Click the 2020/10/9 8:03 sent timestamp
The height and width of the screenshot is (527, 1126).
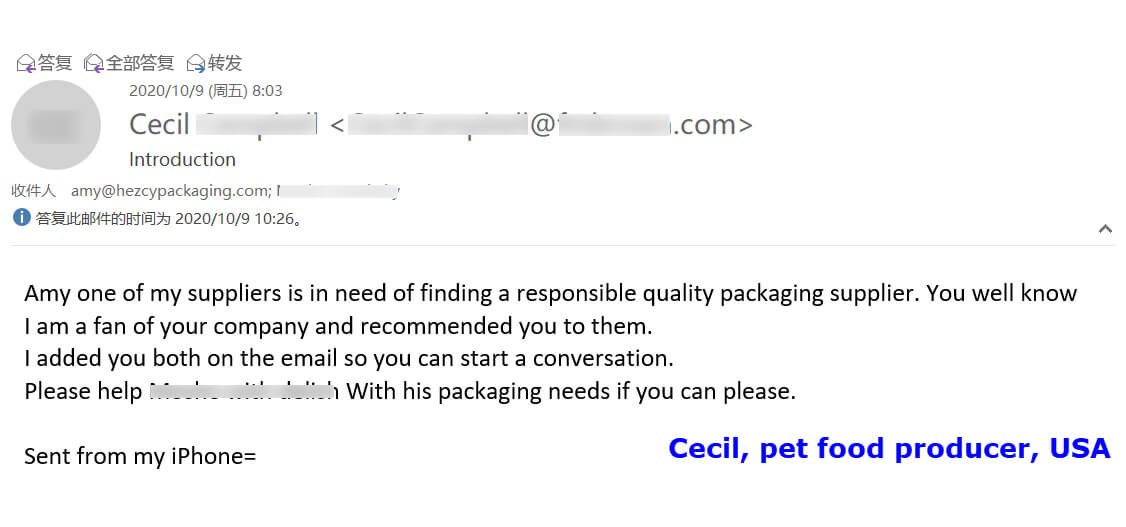point(206,91)
